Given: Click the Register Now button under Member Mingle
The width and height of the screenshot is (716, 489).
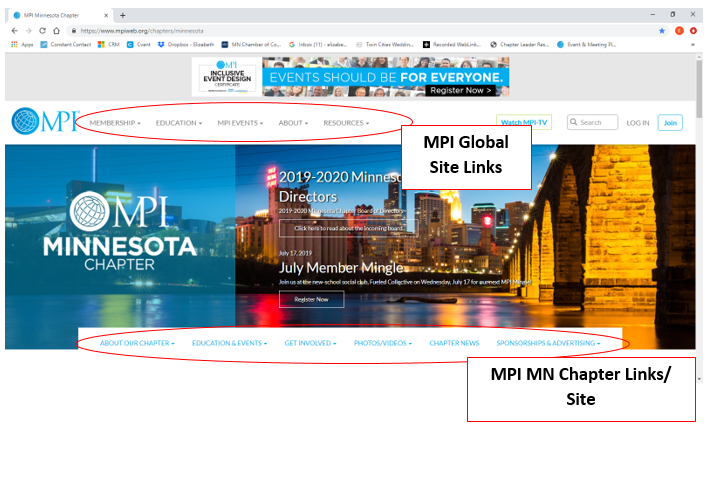Looking at the screenshot, I should click(x=311, y=300).
